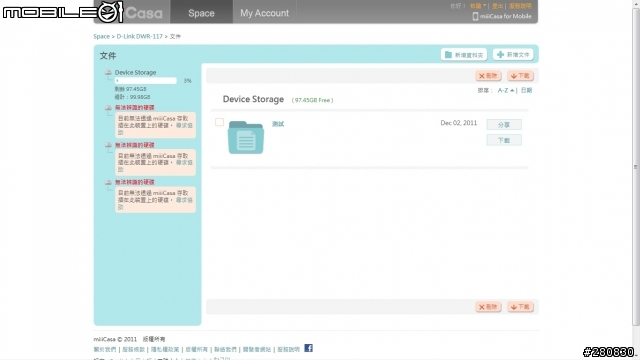
Task: Click the drive icon beside Device Storage
Action: pyautogui.click(x=108, y=72)
